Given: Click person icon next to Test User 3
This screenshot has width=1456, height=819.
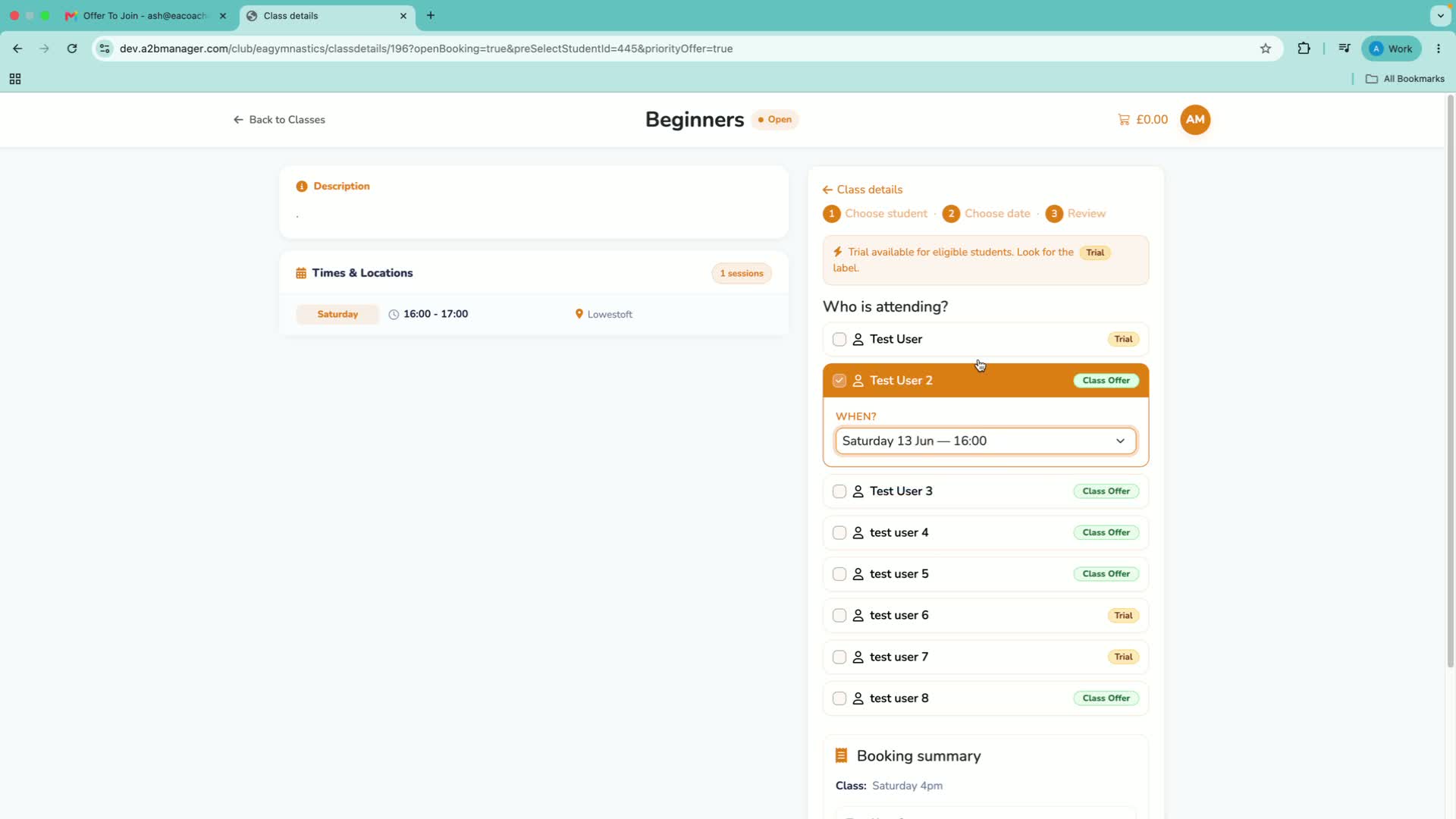Looking at the screenshot, I should [x=858, y=491].
